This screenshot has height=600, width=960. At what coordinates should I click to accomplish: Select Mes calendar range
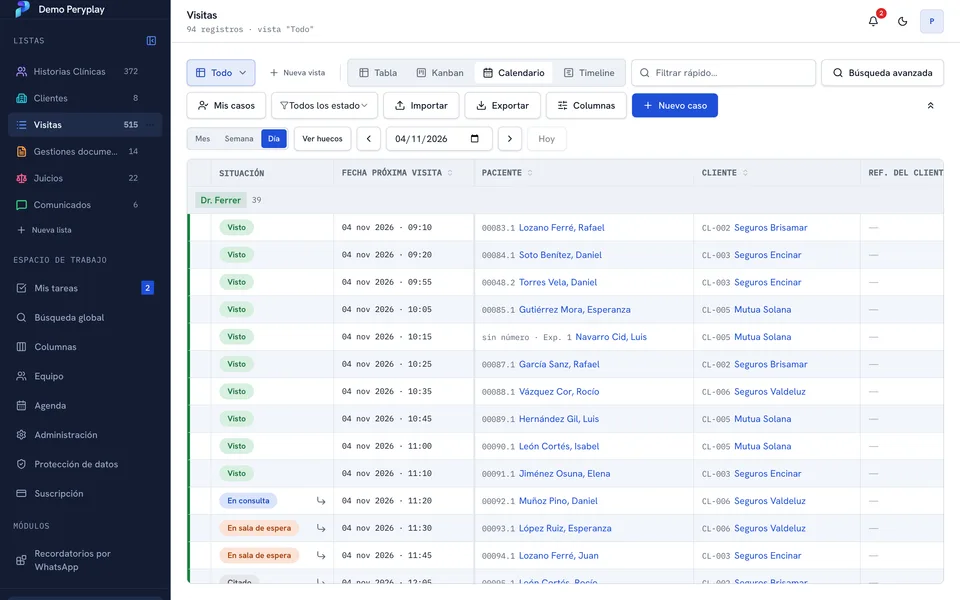click(203, 139)
